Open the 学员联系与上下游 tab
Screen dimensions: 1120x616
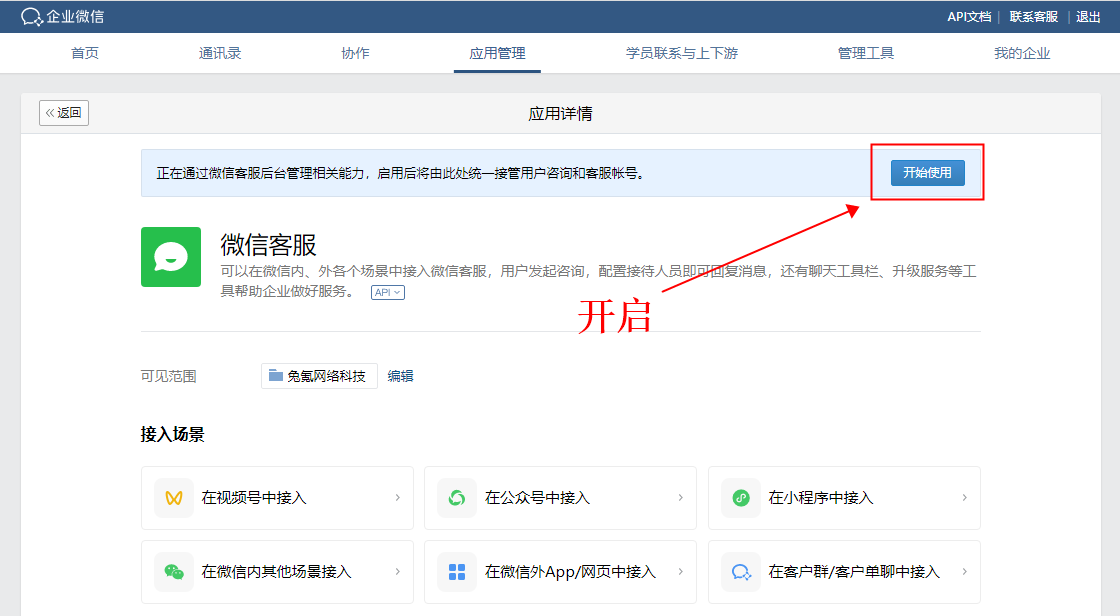pyautogui.click(x=682, y=54)
